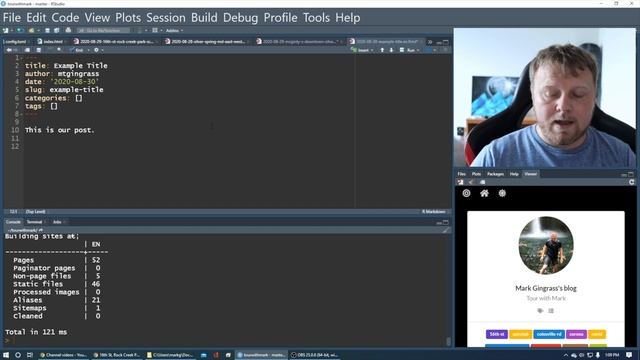Open the R Markdown file type selector
The height and width of the screenshot is (360, 640).
coord(435,211)
